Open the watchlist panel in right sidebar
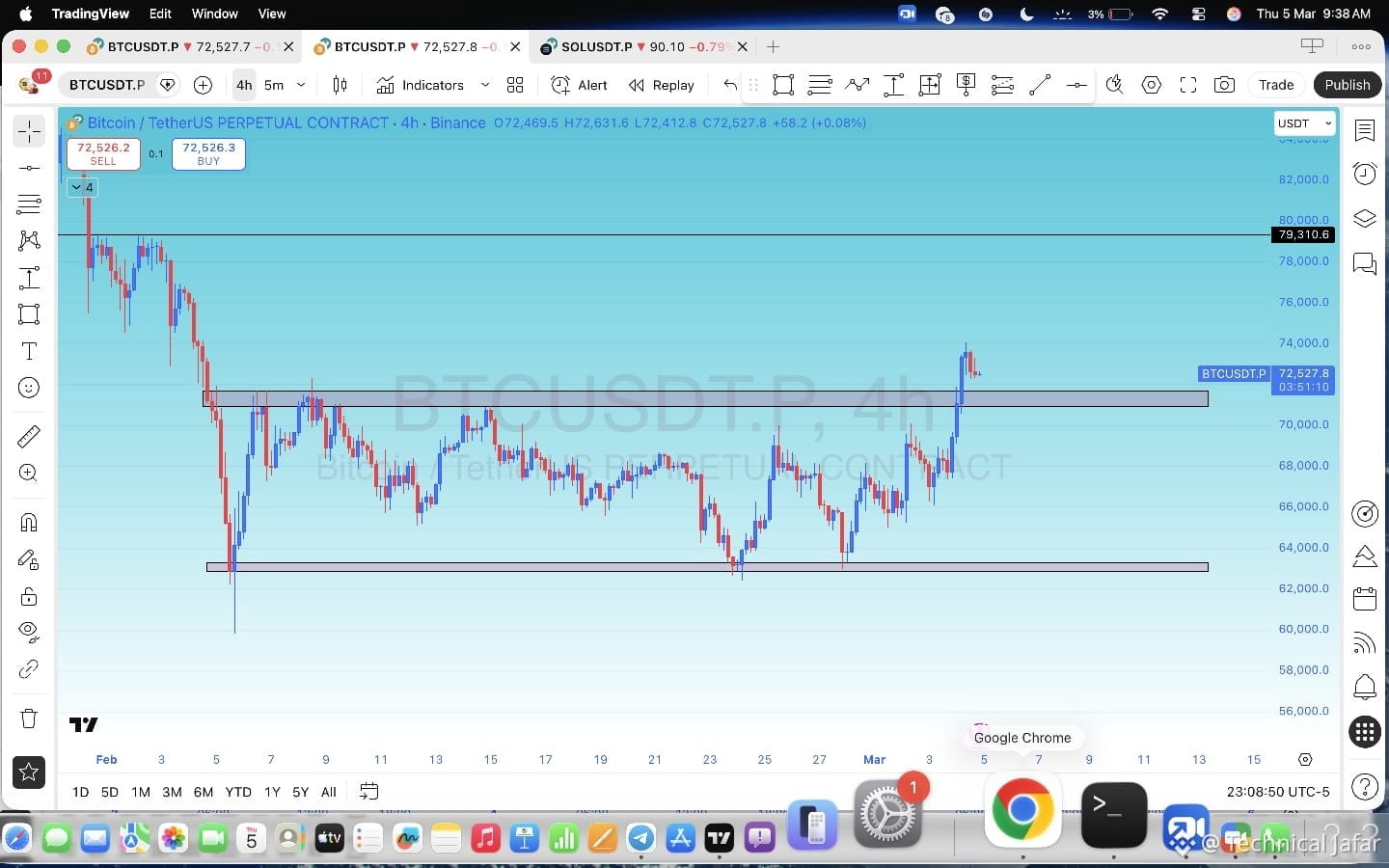 (1365, 130)
